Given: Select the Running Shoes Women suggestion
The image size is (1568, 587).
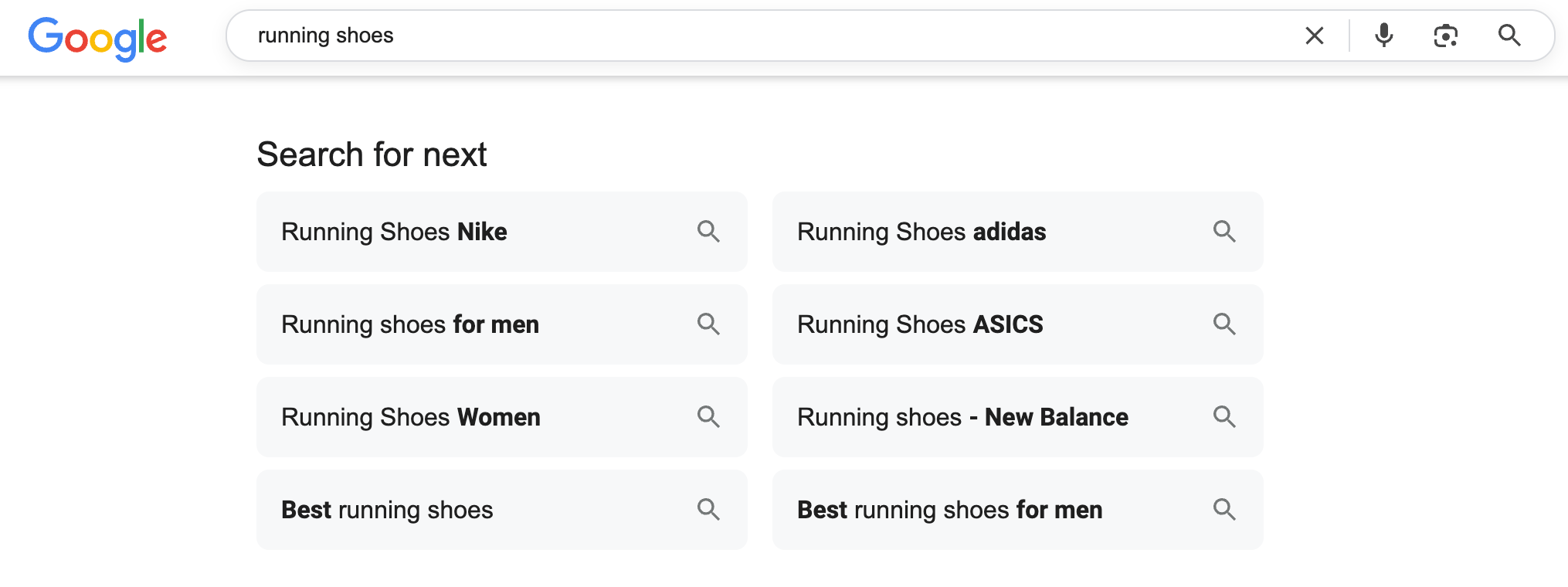Looking at the screenshot, I should point(502,417).
